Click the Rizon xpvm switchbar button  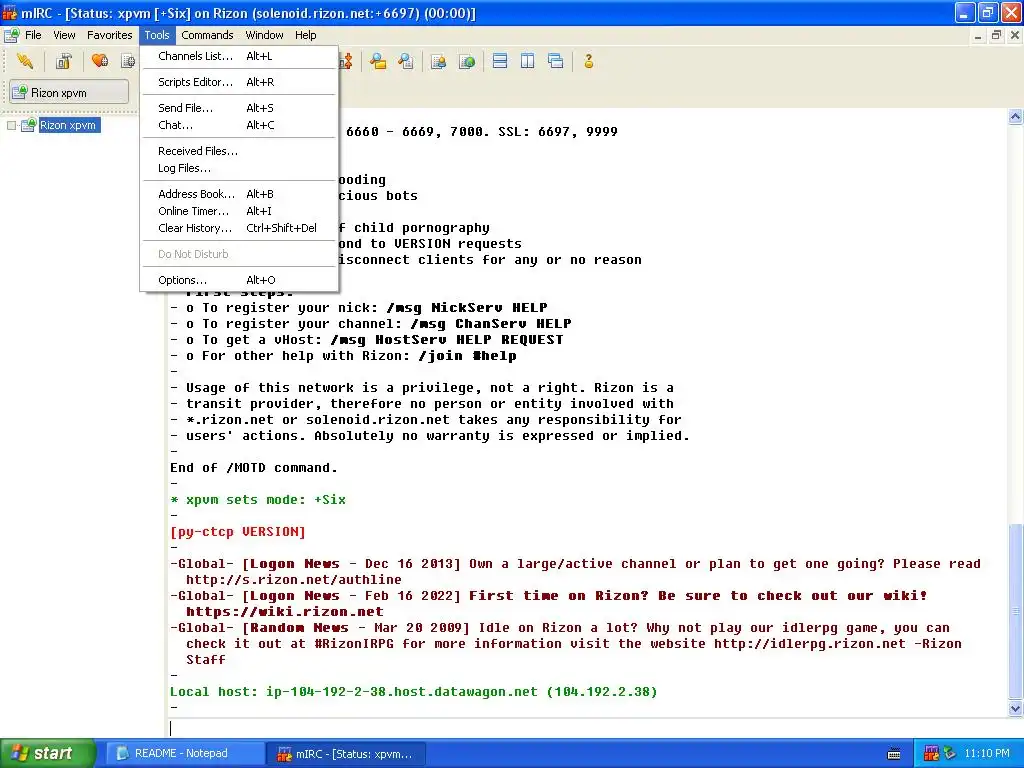point(69,92)
